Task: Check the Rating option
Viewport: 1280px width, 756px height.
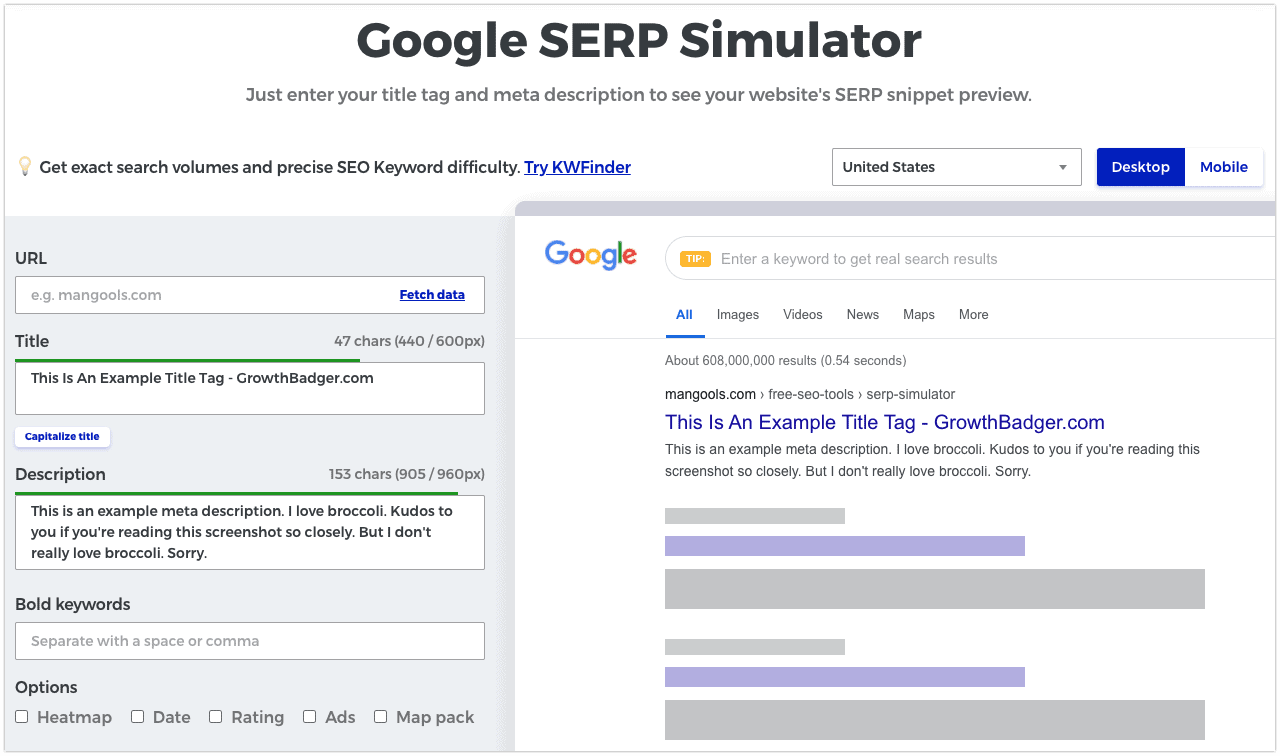Action: click(216, 717)
